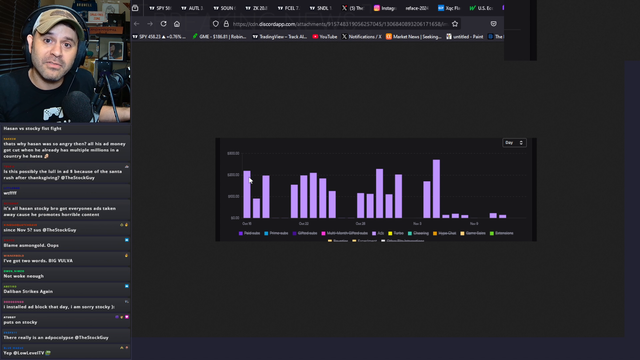Open the TradingView - Track All bookmark

[280, 37]
